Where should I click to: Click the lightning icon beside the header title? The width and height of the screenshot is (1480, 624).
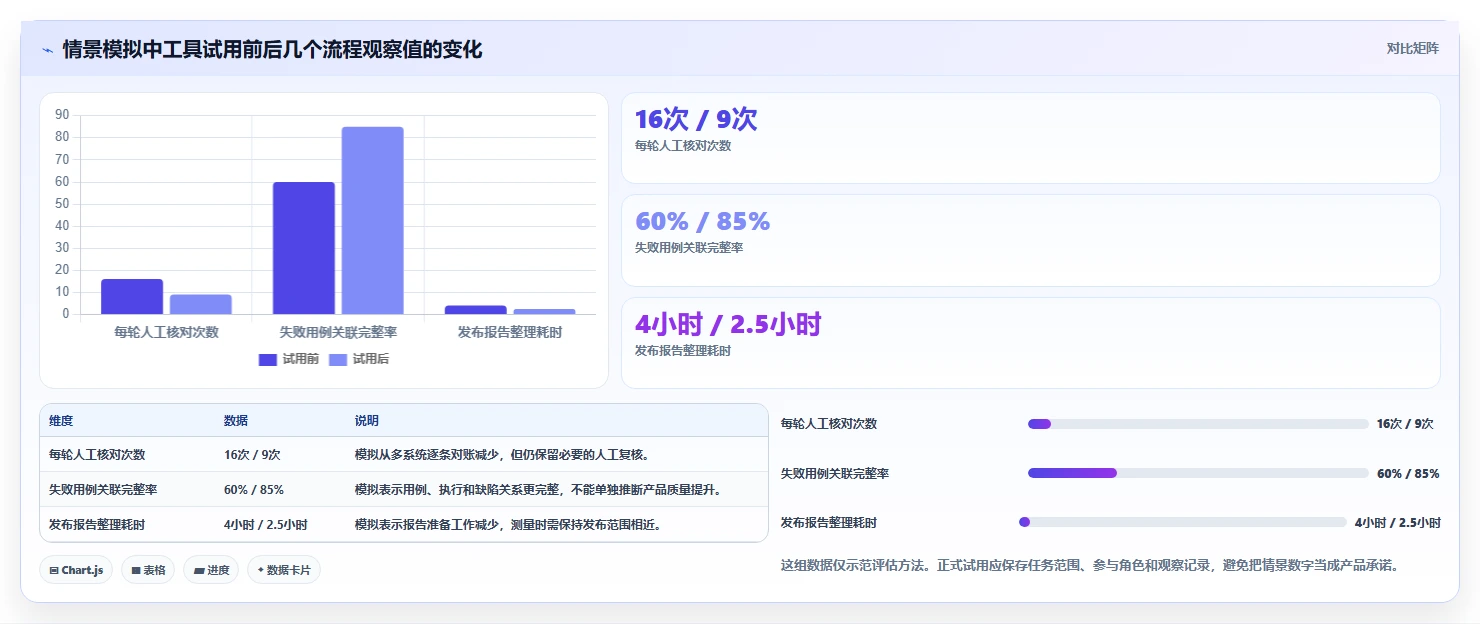(47, 50)
